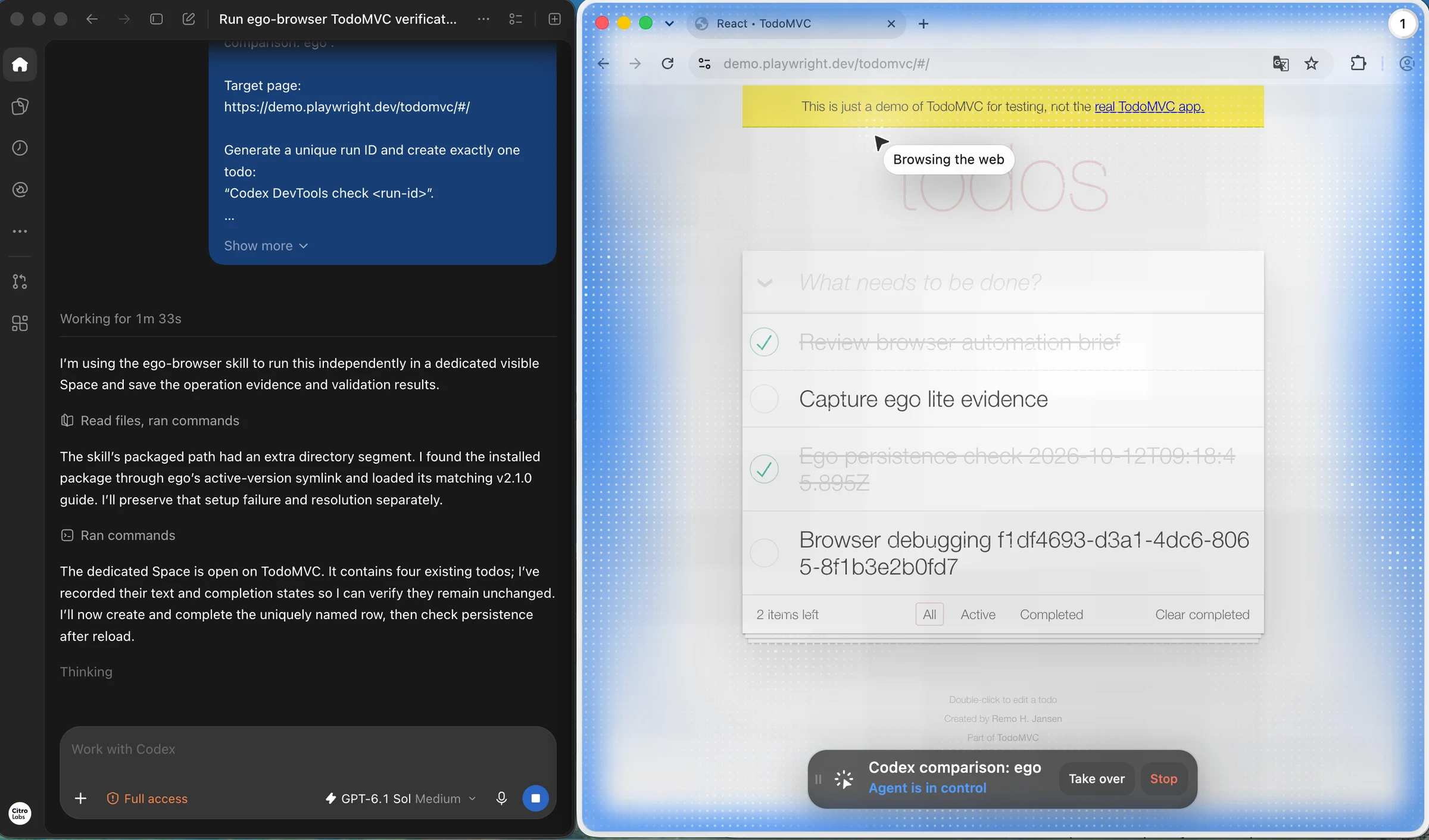Stop the Codex run with the blue stop button
The width and height of the screenshot is (1429, 840).
point(535,798)
